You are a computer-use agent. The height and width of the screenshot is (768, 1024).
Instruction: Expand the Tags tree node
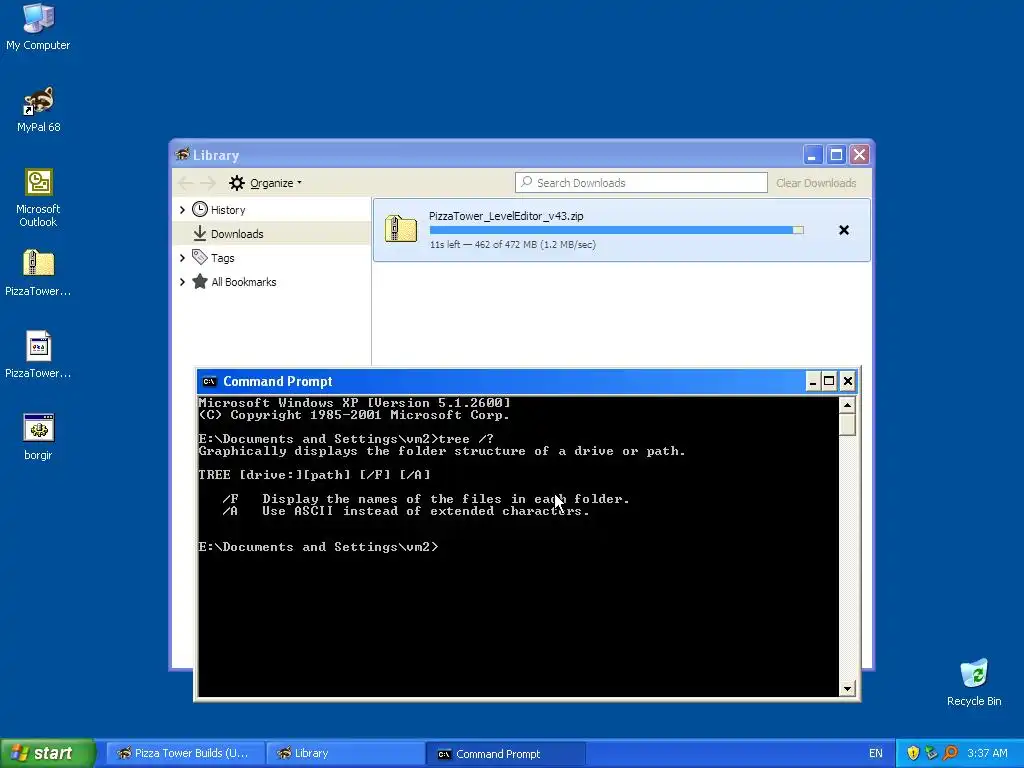182,258
